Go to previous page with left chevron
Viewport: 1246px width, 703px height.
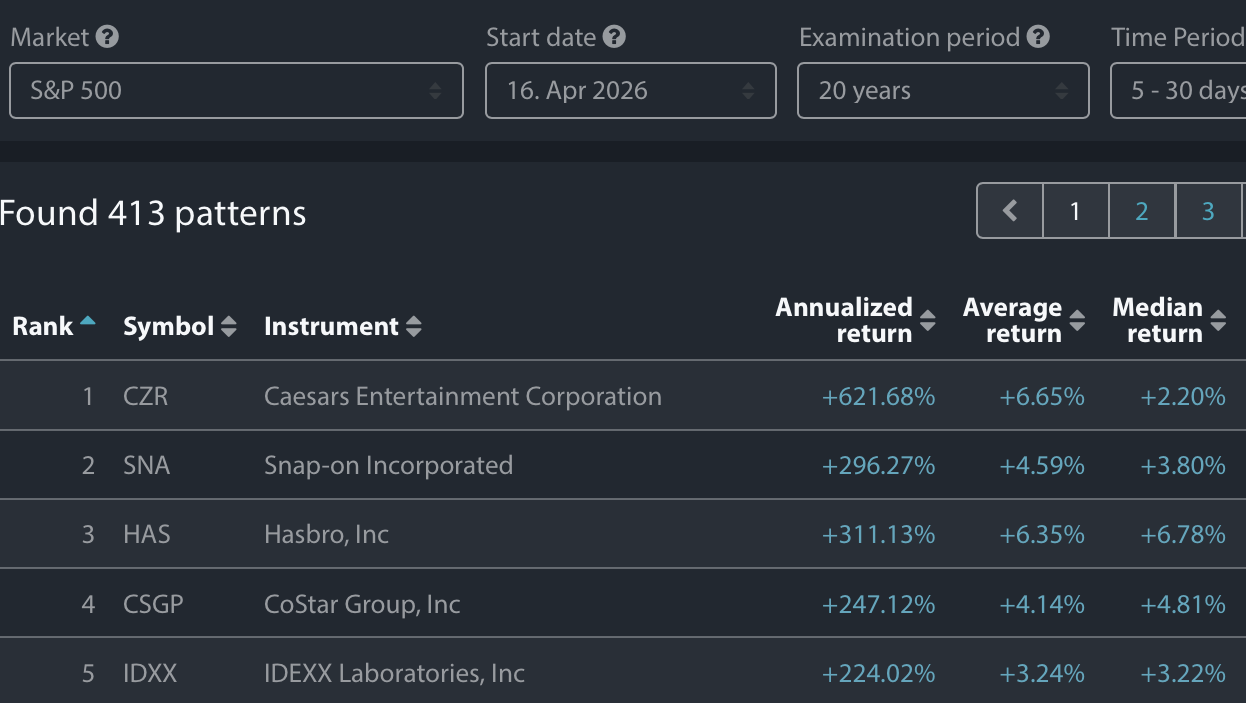1010,211
